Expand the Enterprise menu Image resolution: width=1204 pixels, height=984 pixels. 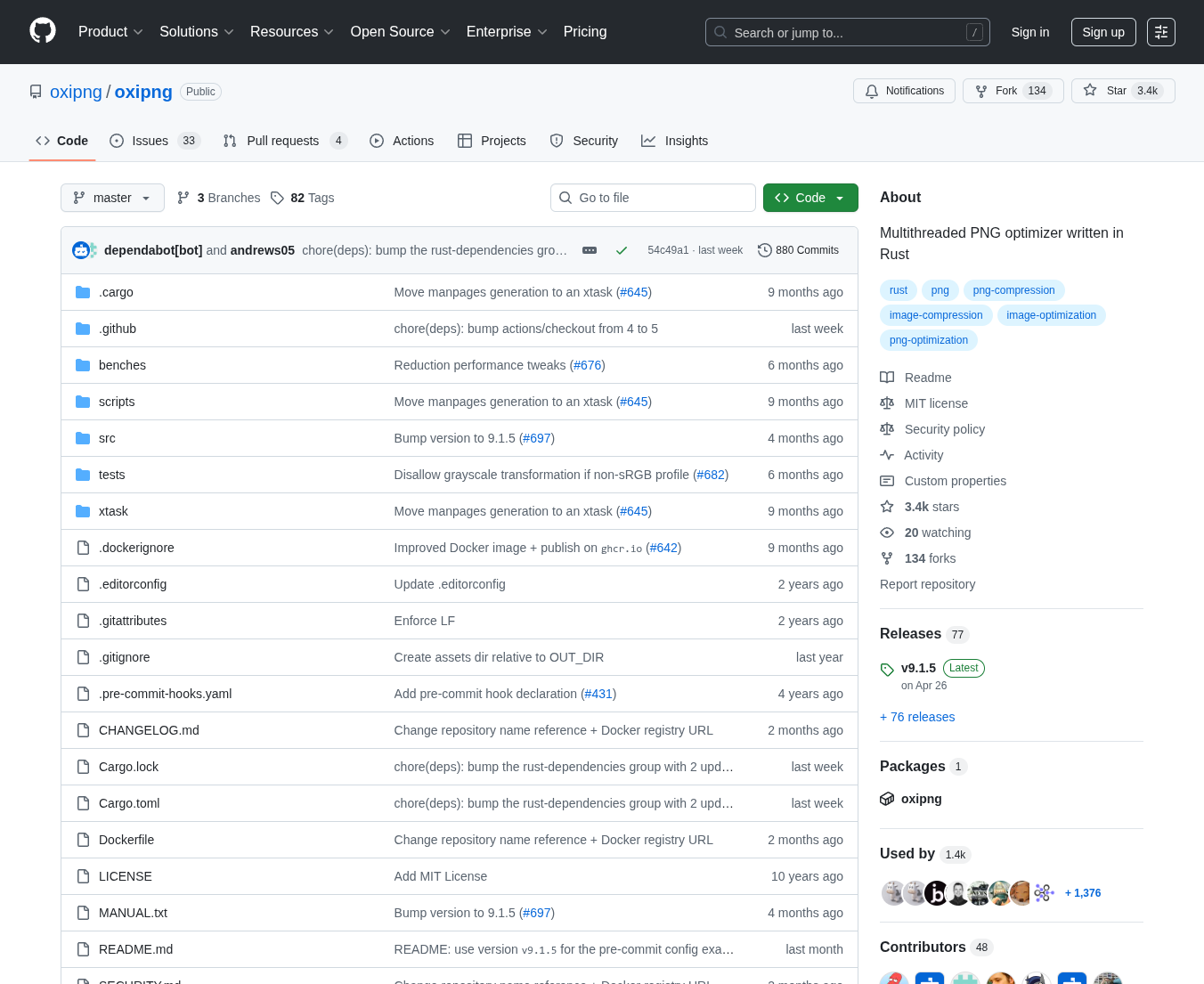507,32
